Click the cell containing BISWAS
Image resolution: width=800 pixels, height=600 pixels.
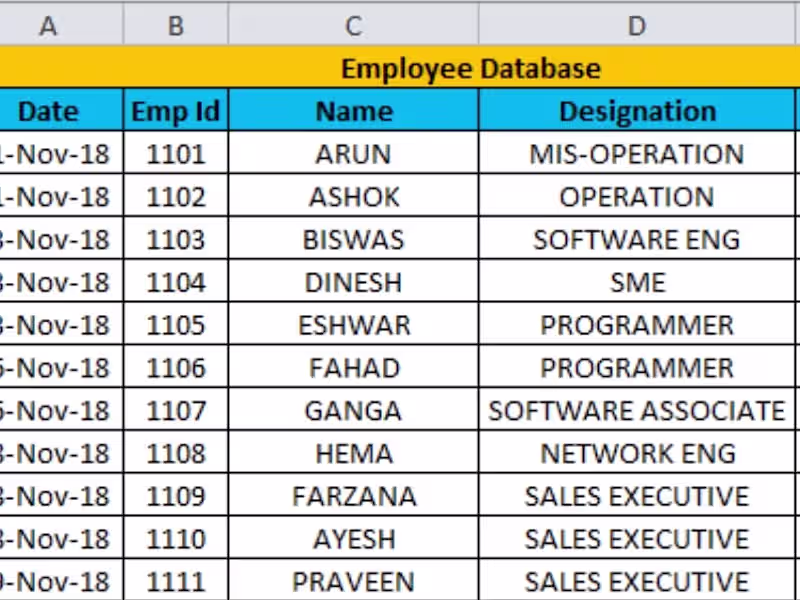point(353,239)
